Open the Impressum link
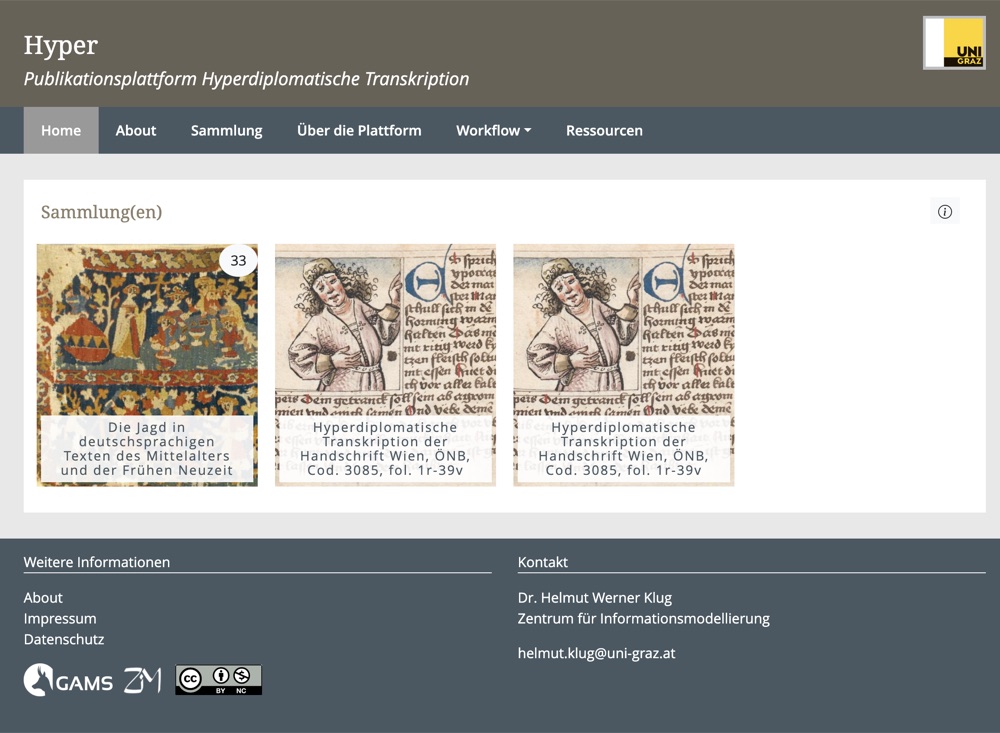 tap(60, 619)
